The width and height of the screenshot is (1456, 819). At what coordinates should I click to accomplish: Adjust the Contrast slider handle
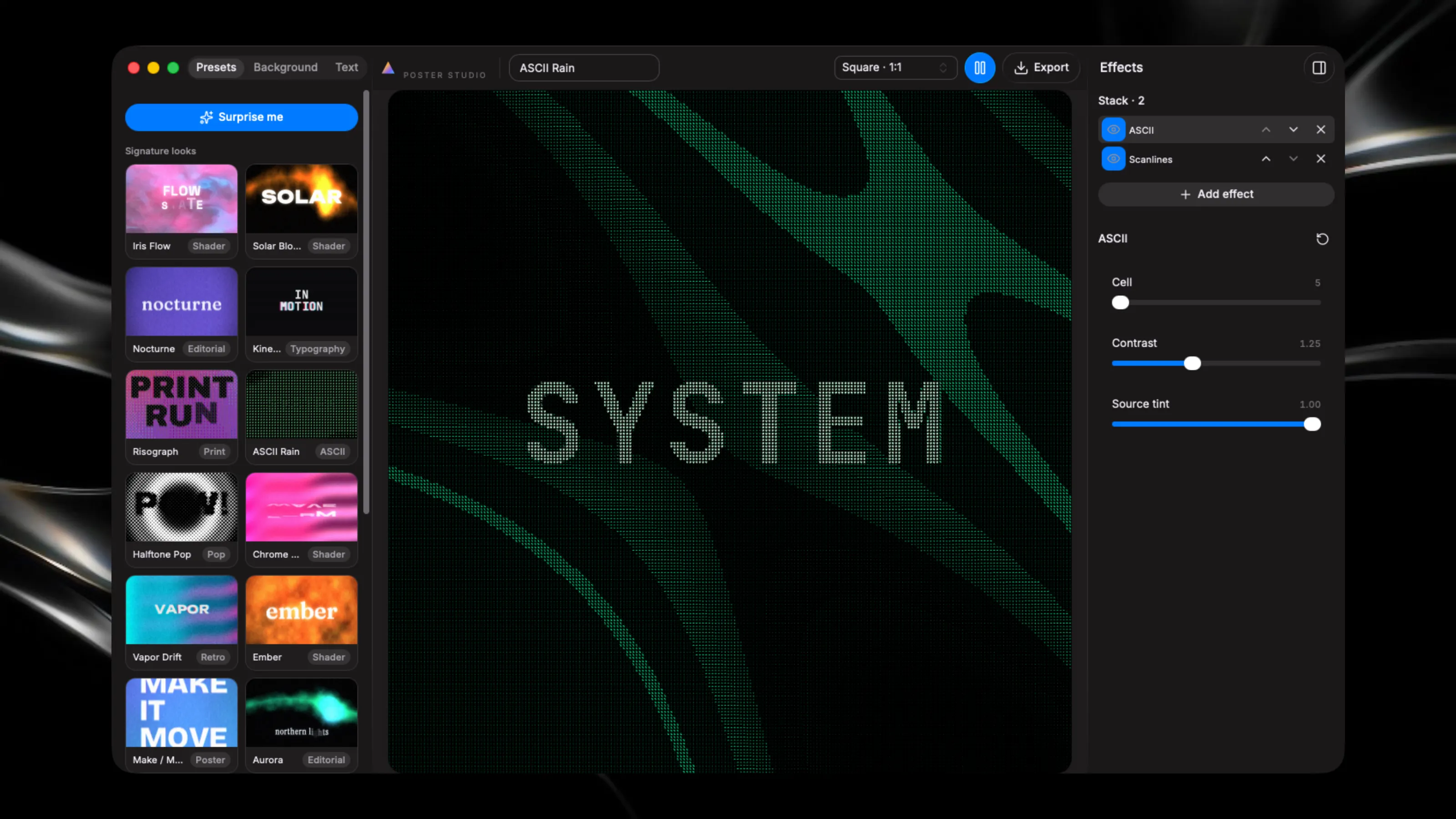[x=1192, y=364]
